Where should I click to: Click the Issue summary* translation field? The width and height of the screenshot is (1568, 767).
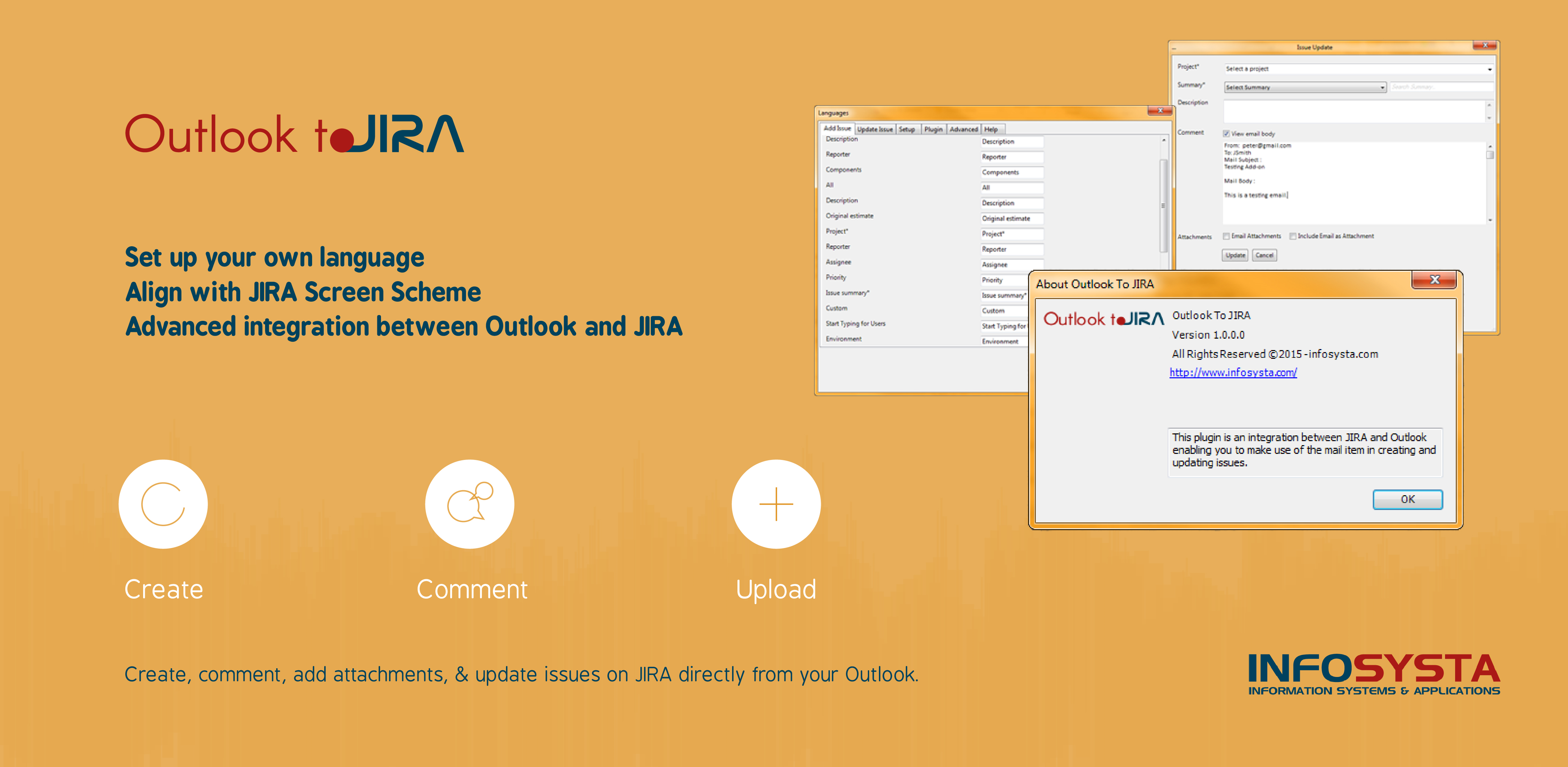click(x=1004, y=295)
